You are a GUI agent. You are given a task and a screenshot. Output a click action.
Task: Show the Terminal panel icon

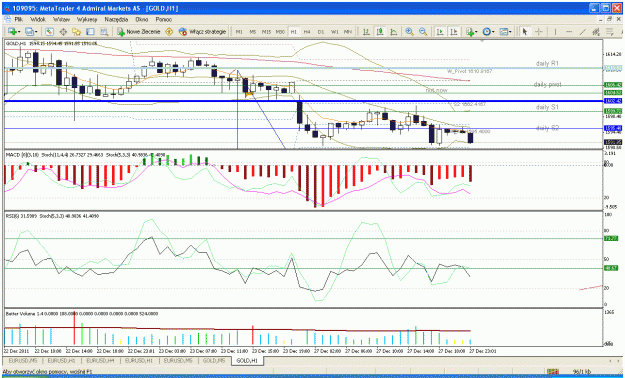coord(90,32)
